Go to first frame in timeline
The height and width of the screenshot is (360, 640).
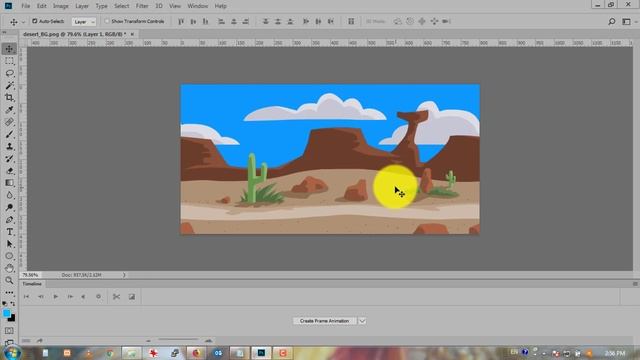(27, 297)
